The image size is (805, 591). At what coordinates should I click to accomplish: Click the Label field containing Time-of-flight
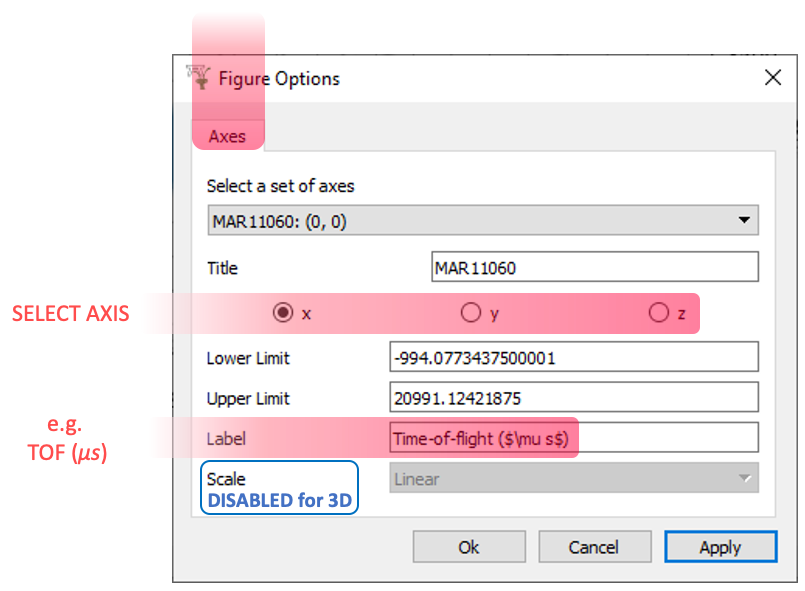point(573,437)
